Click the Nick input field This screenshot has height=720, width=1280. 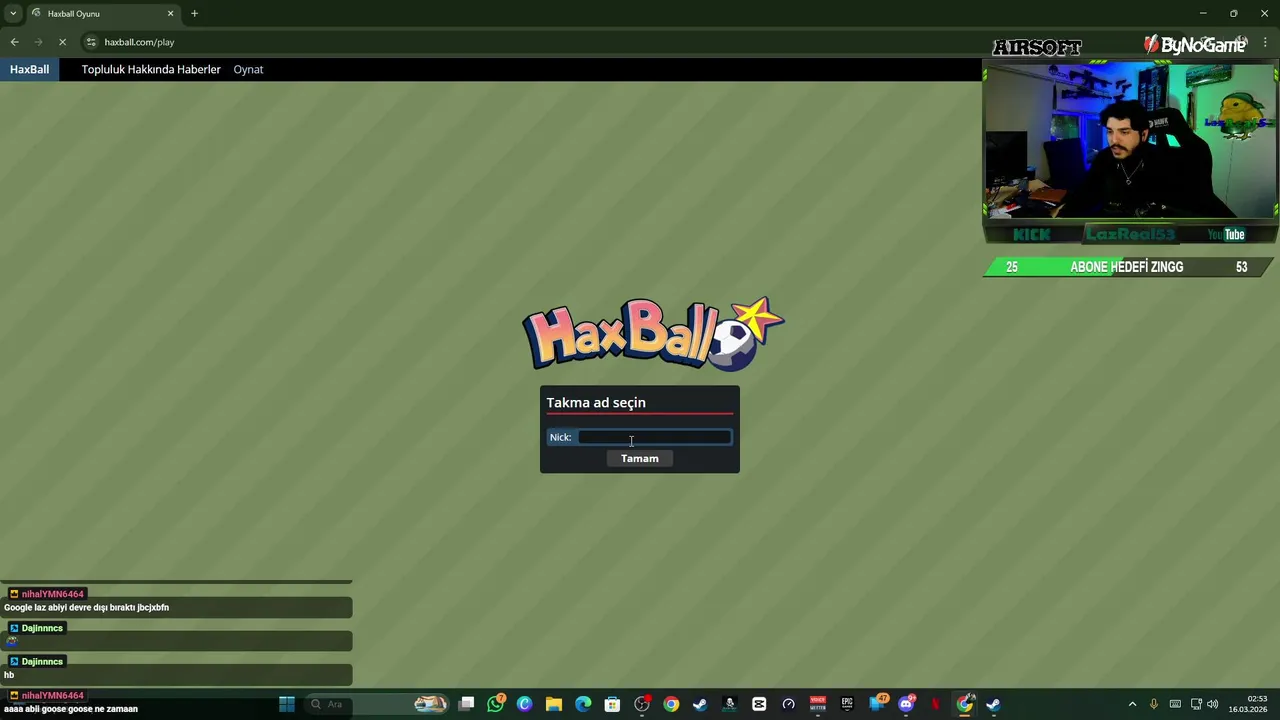(x=655, y=437)
